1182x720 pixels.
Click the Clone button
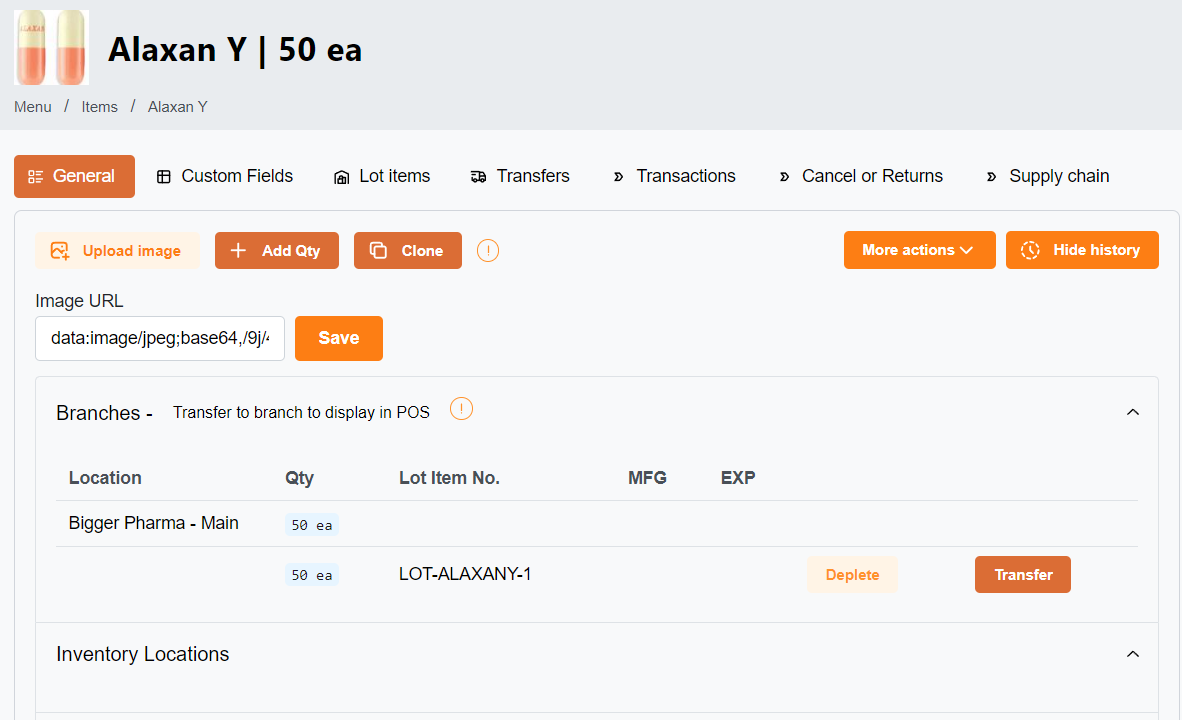tap(408, 250)
